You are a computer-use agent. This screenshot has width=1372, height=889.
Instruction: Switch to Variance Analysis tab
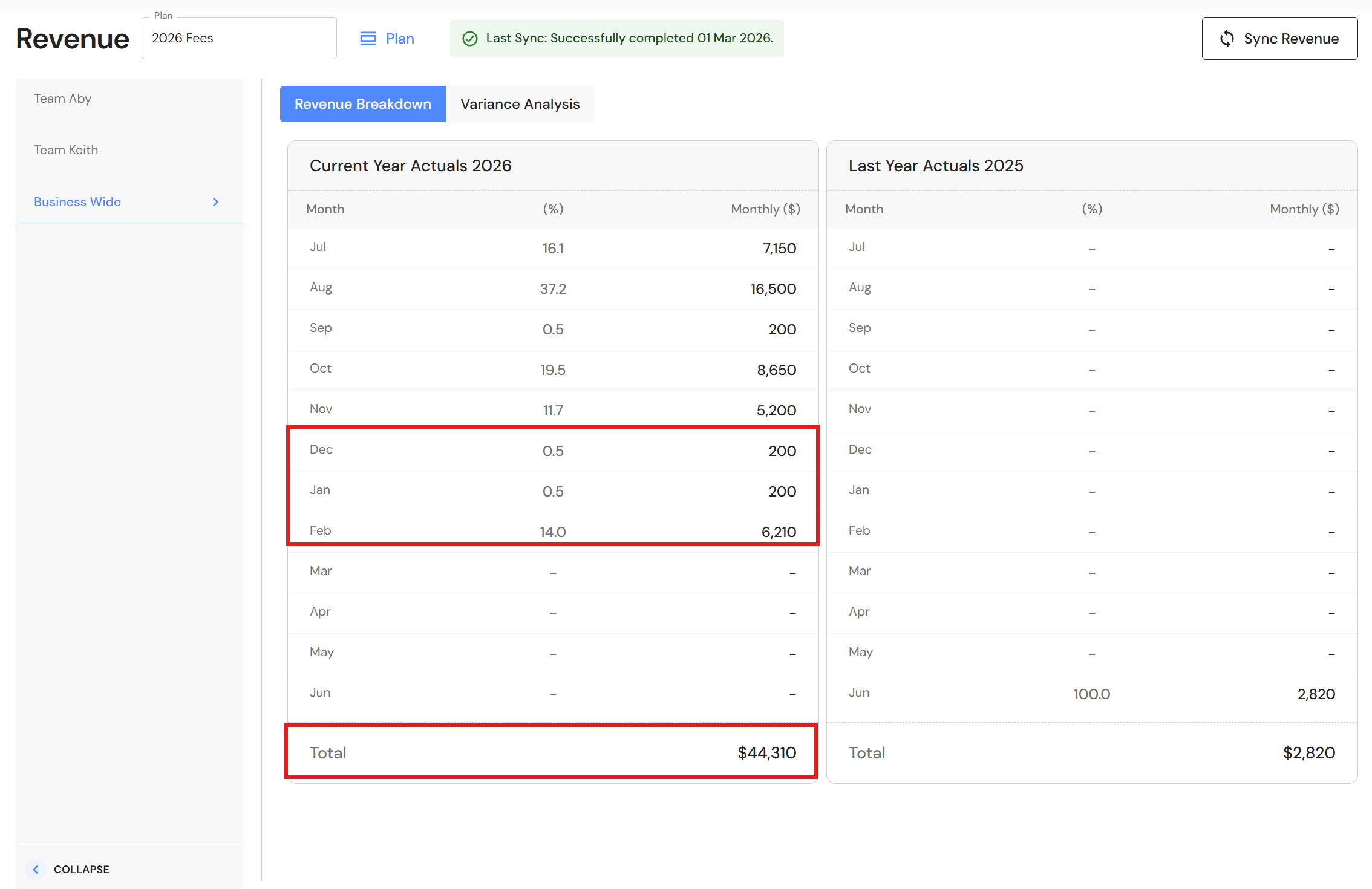tap(520, 104)
